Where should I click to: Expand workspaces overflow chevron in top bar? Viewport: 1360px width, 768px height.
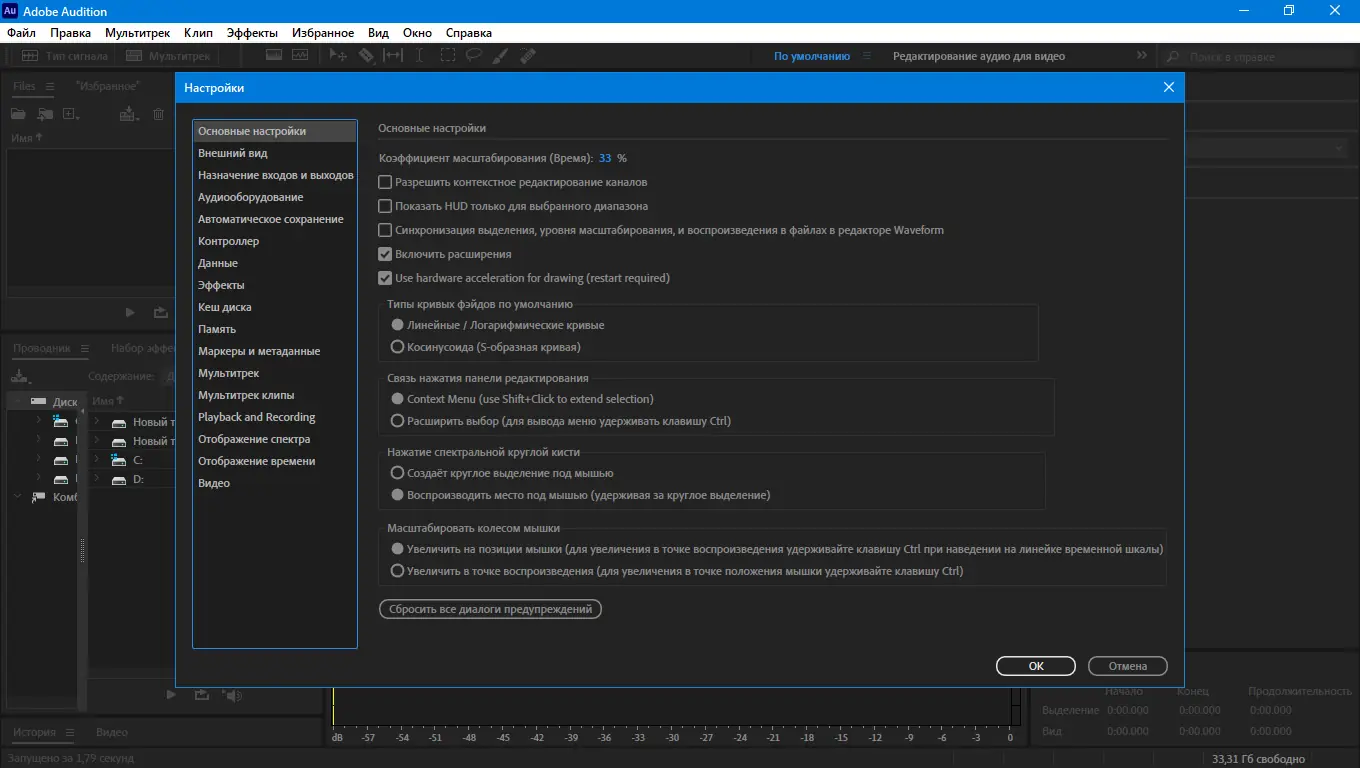pyautogui.click(x=1142, y=56)
